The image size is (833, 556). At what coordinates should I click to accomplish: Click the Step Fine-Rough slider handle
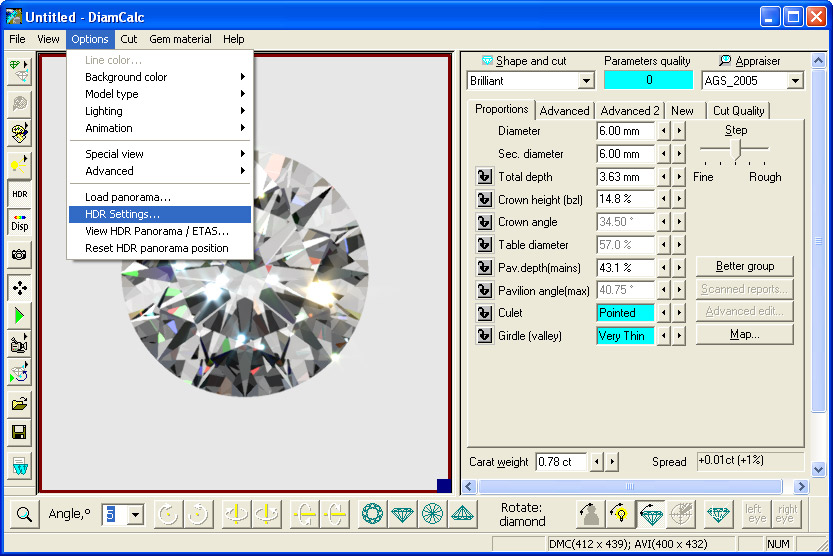(737, 148)
